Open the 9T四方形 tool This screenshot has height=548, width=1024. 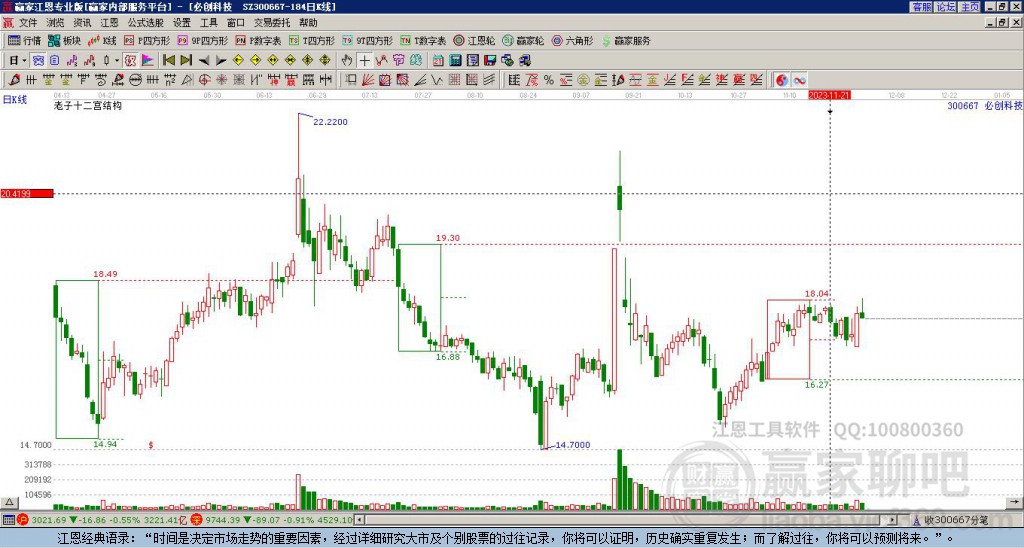[x=368, y=40]
